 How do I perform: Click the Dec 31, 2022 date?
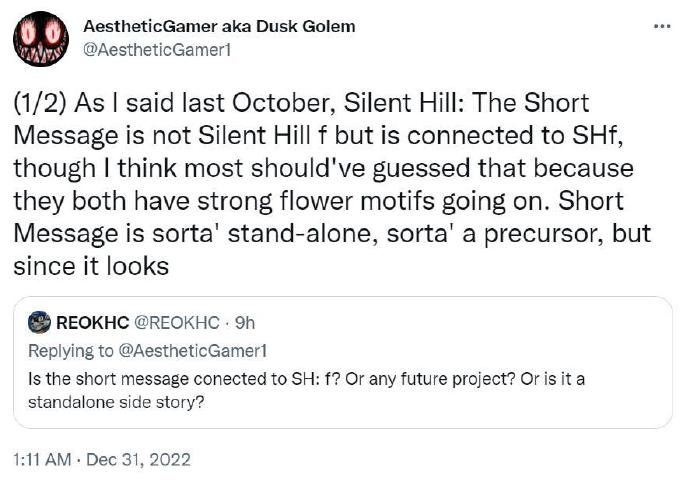coord(138,459)
